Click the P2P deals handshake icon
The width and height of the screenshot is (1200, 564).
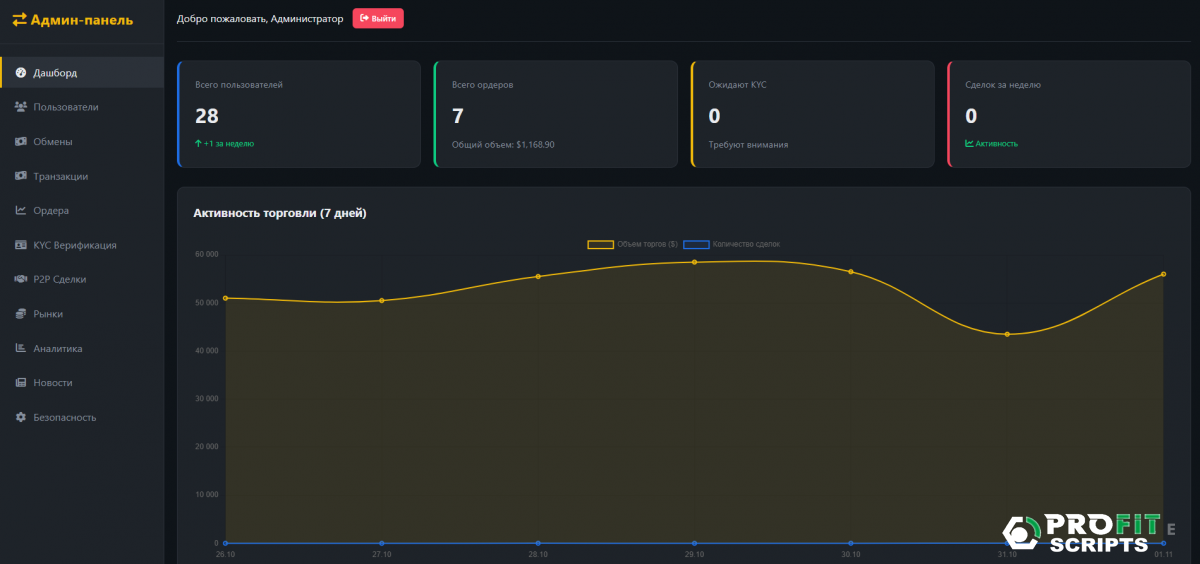click(x=21, y=280)
